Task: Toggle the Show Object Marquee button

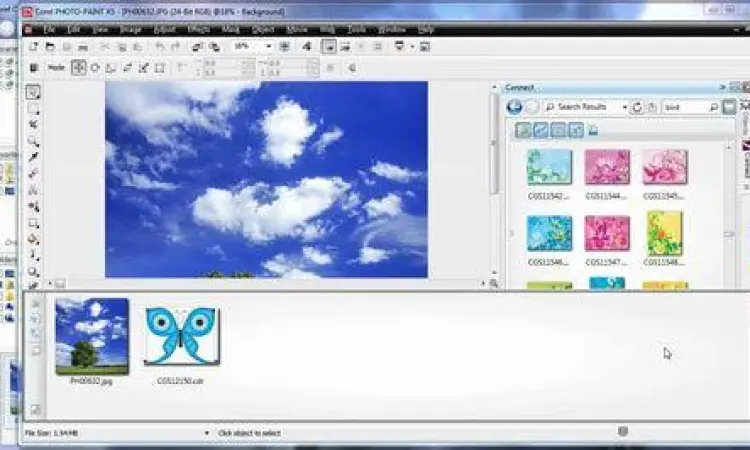Action: click(345, 46)
